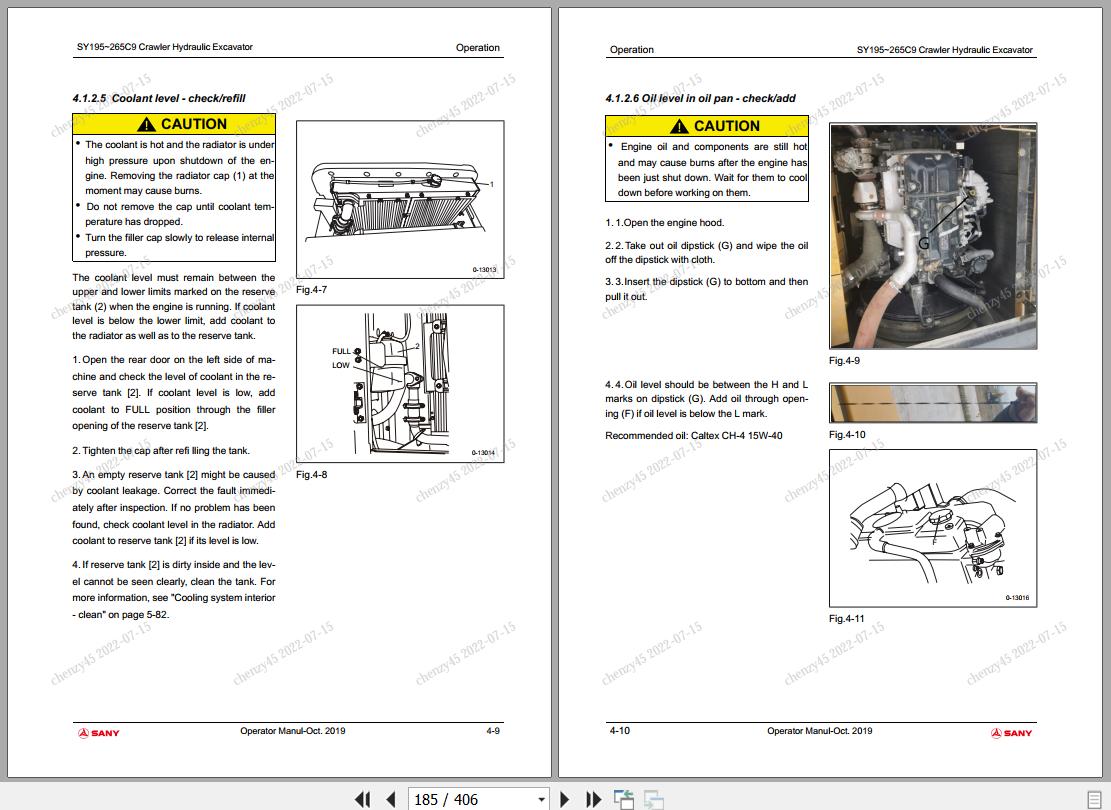
Task: Click the reserve tank diagram Fig.4-8
Action: pyautogui.click(x=400, y=384)
